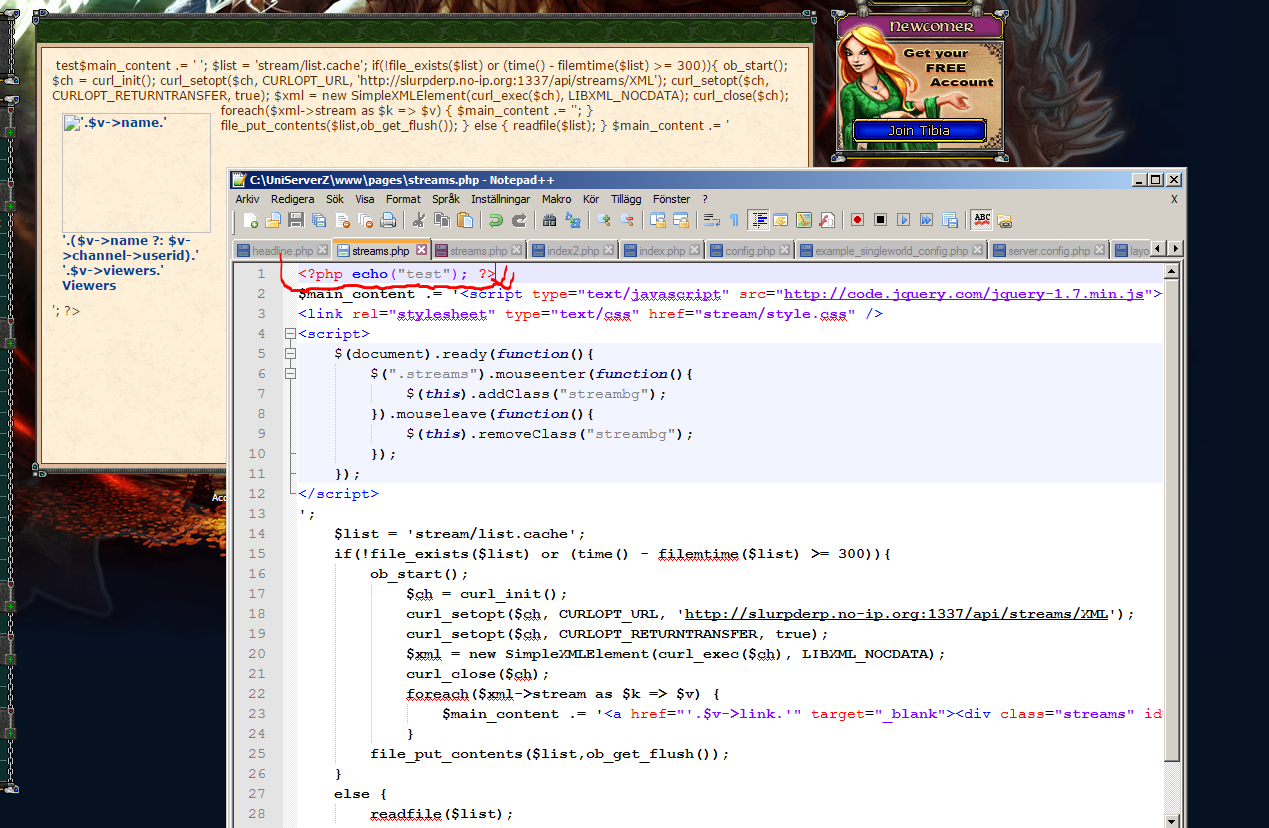Close the document with the menu bar X
Image resolution: width=1269 pixels, height=828 pixels.
click(1174, 199)
